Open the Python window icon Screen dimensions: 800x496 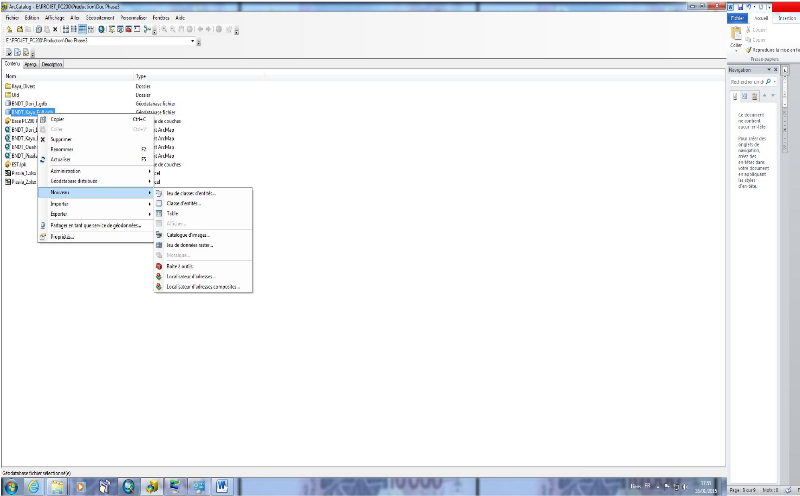tap(137, 30)
